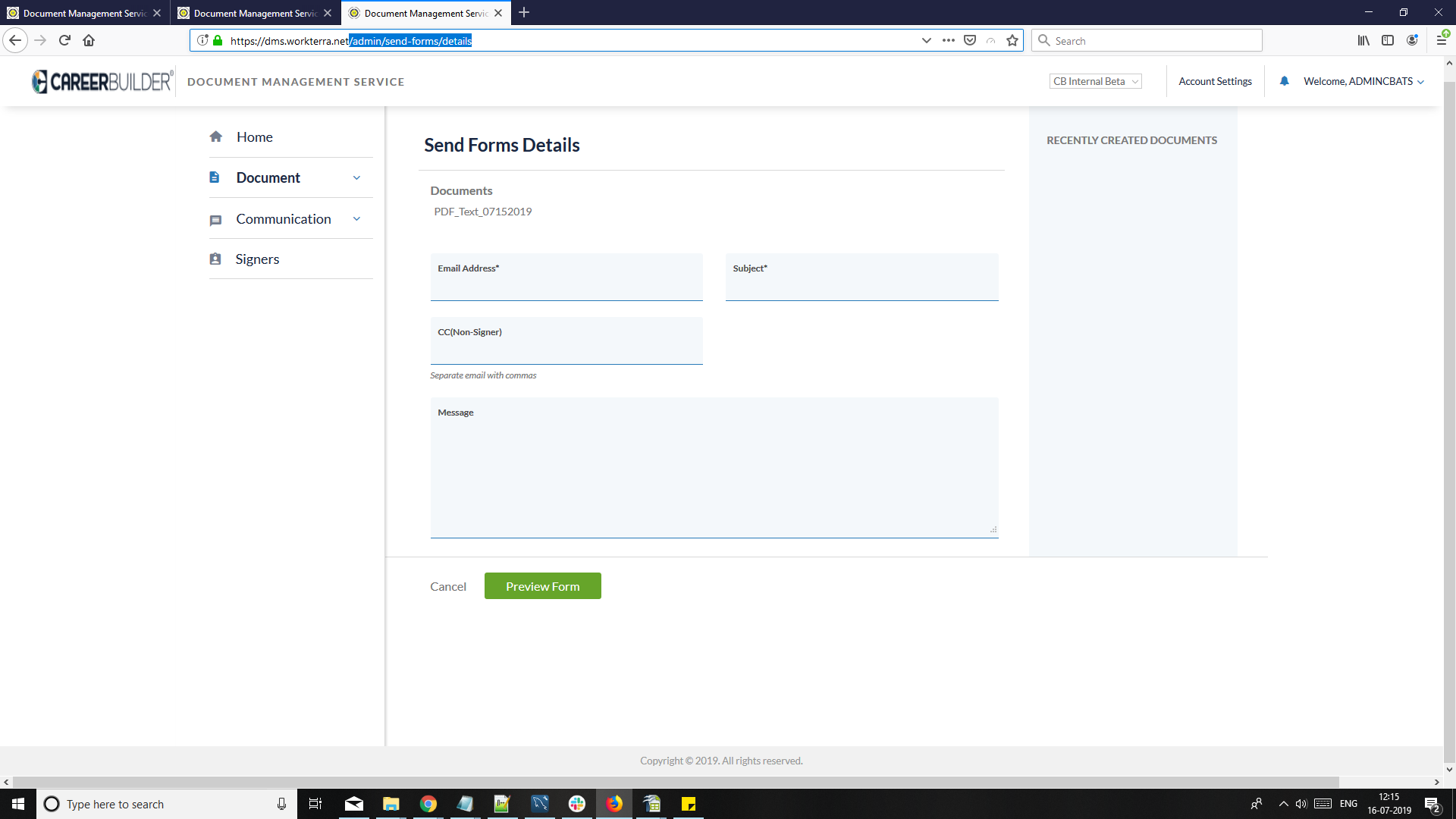The image size is (1456, 819).
Task: Click the vertical page scrollbar
Action: pyautogui.click(x=1449, y=423)
